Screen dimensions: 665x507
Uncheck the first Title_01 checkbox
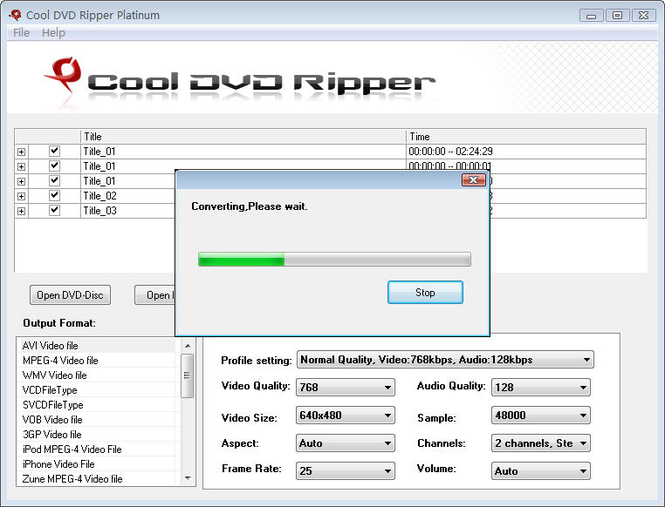54,151
